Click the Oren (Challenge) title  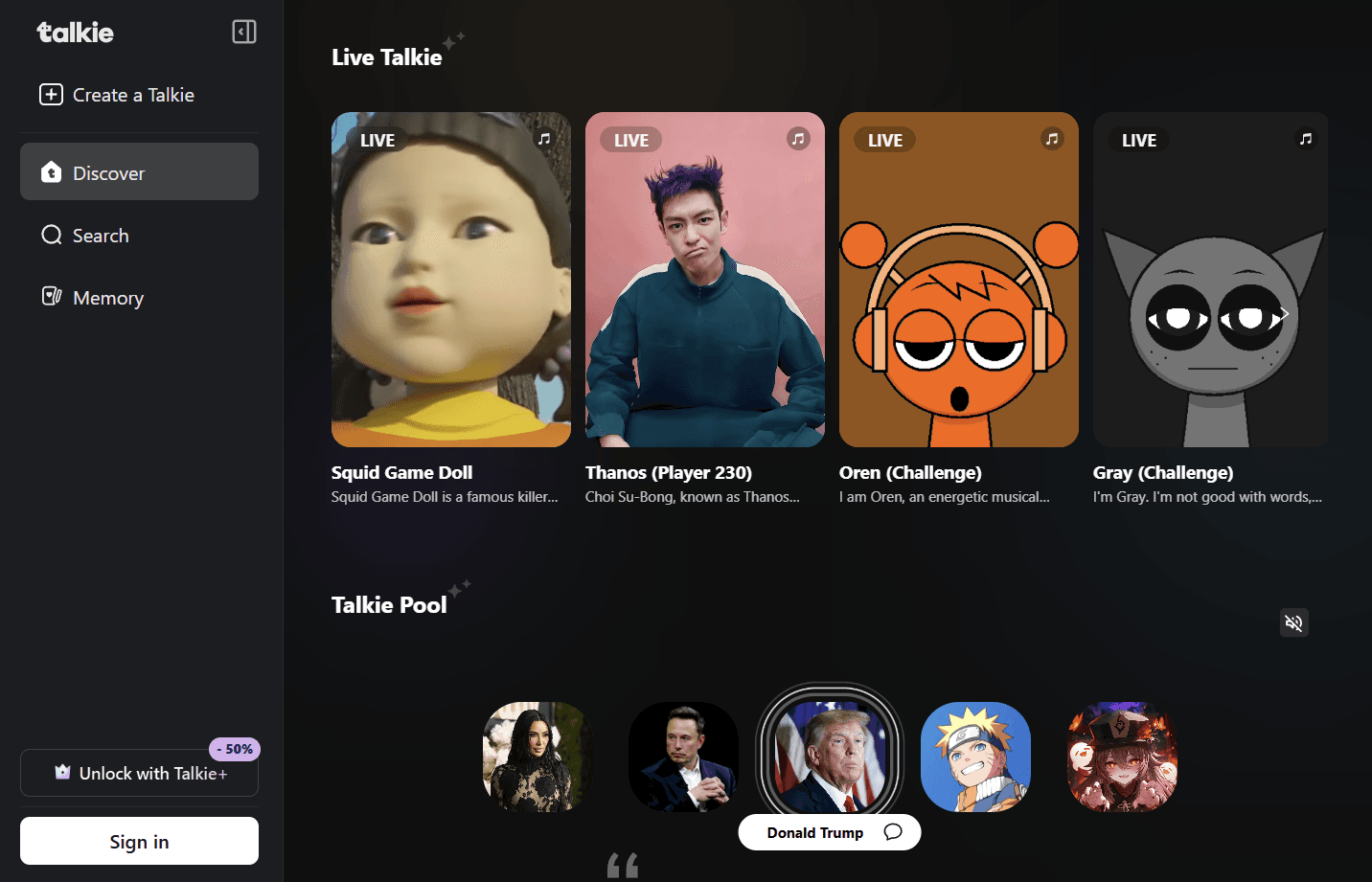pos(910,472)
